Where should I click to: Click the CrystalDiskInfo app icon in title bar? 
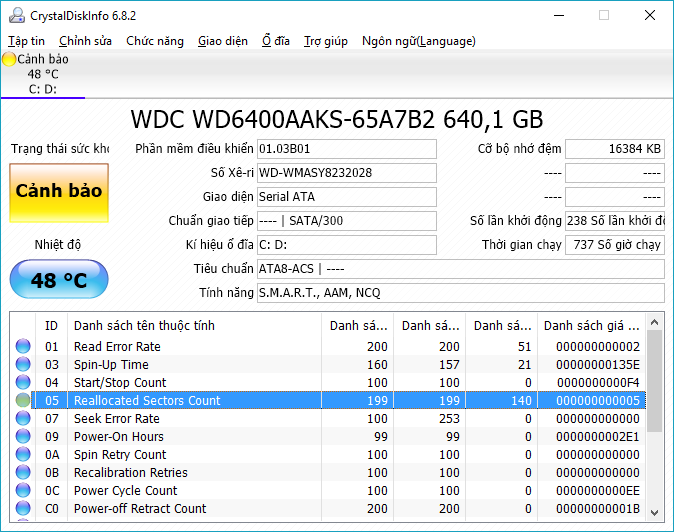(17, 15)
